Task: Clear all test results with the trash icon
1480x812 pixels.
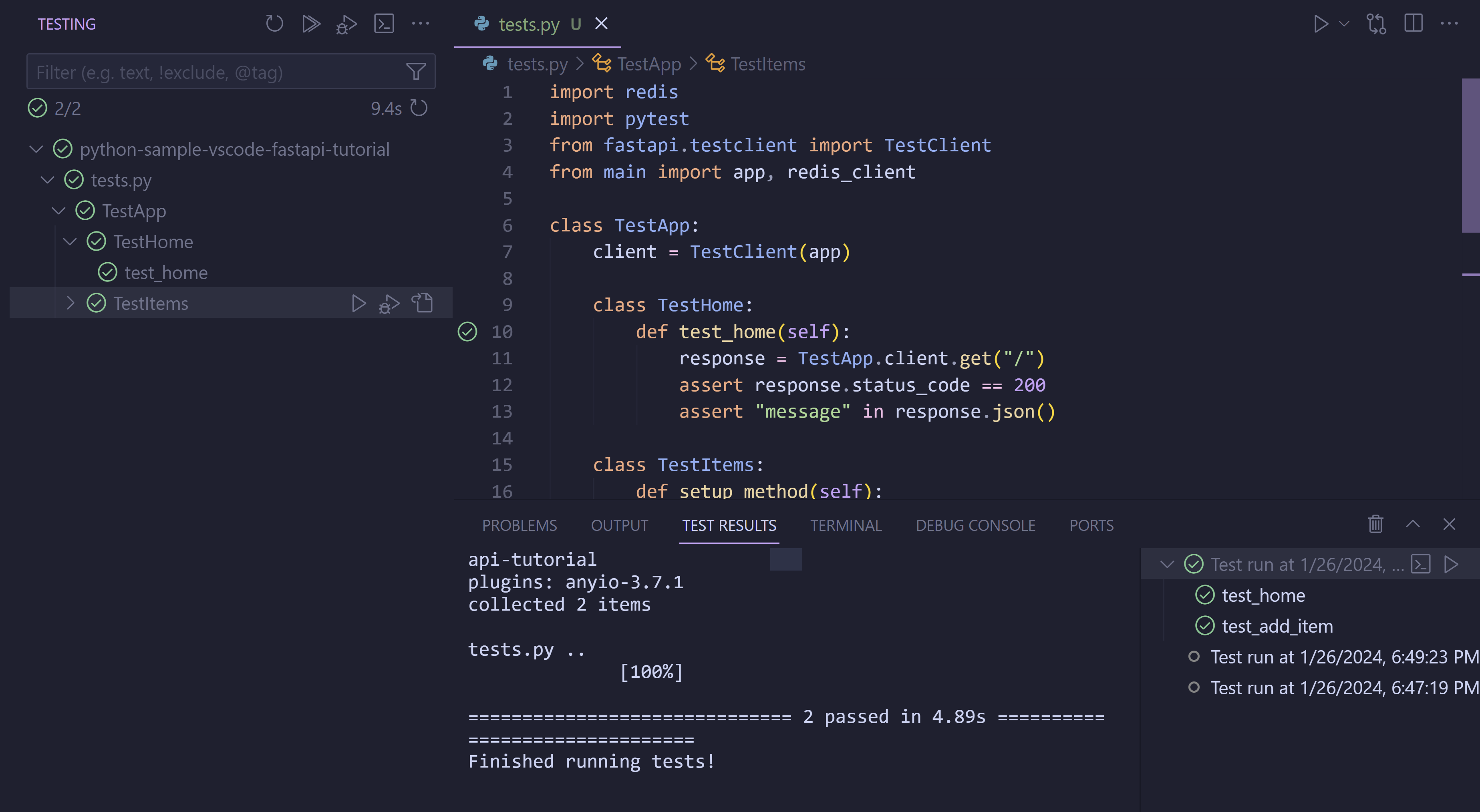Action: [x=1375, y=524]
